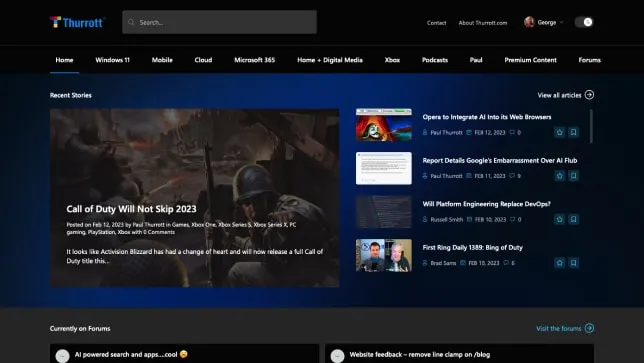Click Russell Smith author name

(446, 220)
